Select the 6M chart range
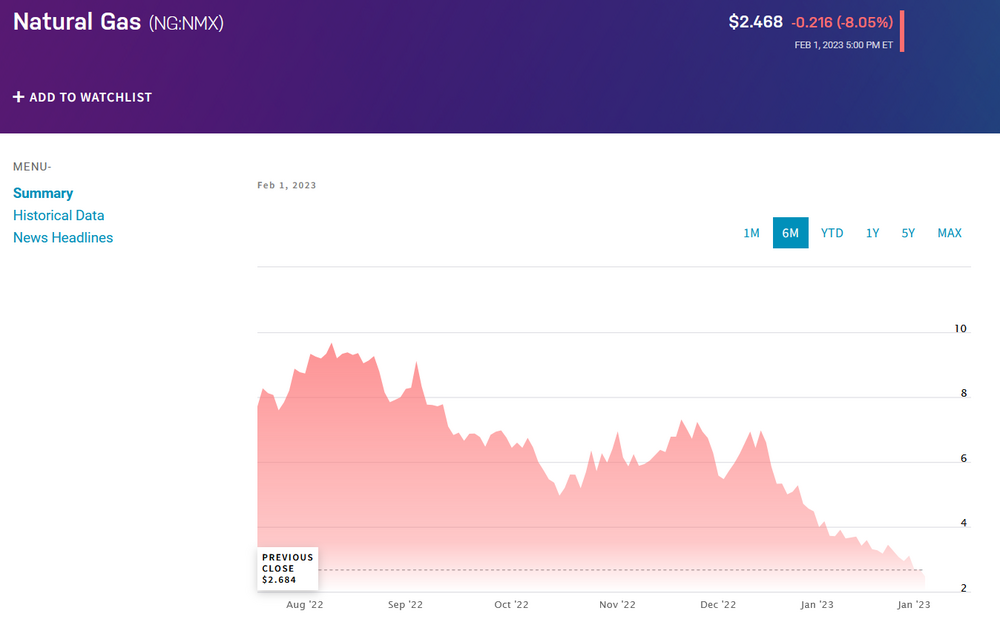This screenshot has width=1000, height=625. 790,233
